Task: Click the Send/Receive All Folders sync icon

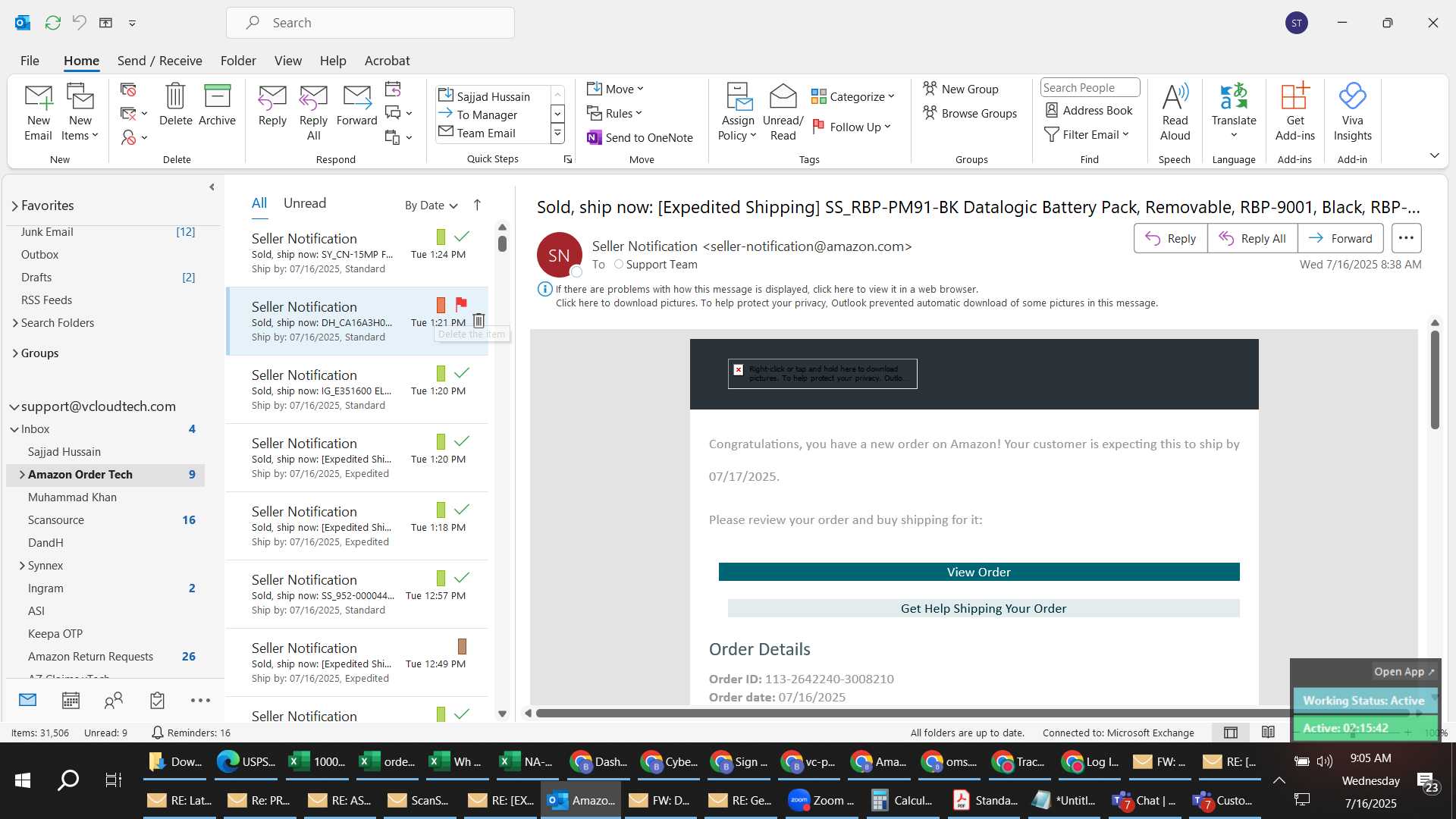Action: pos(52,23)
